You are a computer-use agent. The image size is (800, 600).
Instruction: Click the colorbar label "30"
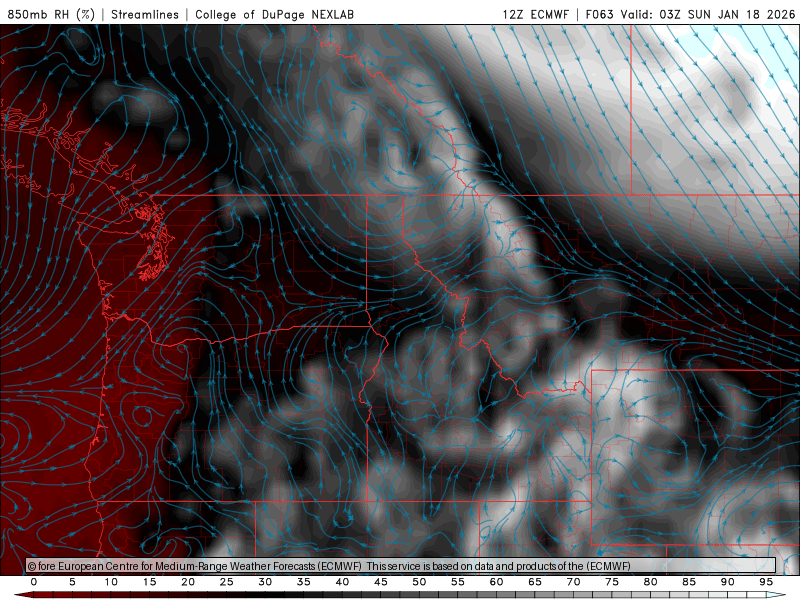coord(265,582)
